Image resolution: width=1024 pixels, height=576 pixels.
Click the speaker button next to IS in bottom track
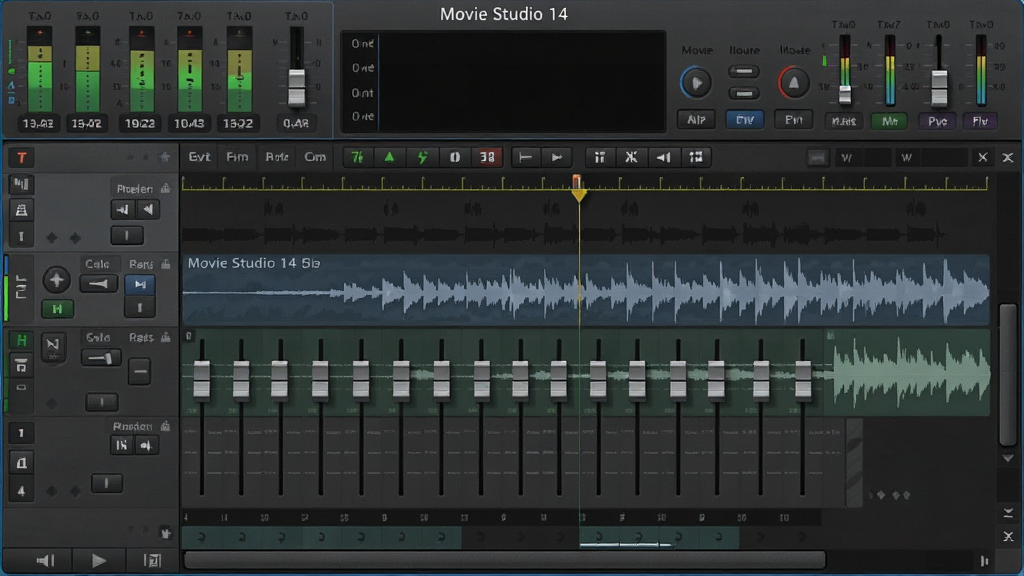point(146,445)
